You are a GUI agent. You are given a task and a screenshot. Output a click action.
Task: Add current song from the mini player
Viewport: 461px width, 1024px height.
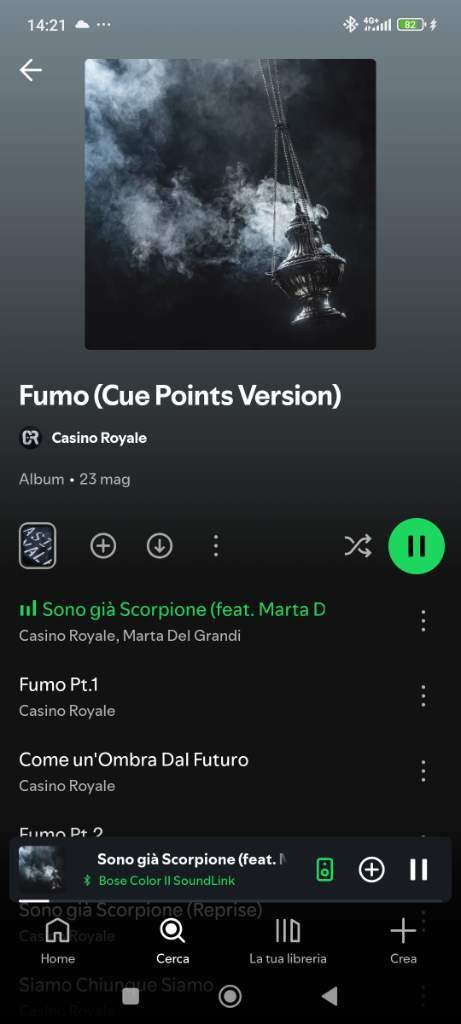(372, 869)
